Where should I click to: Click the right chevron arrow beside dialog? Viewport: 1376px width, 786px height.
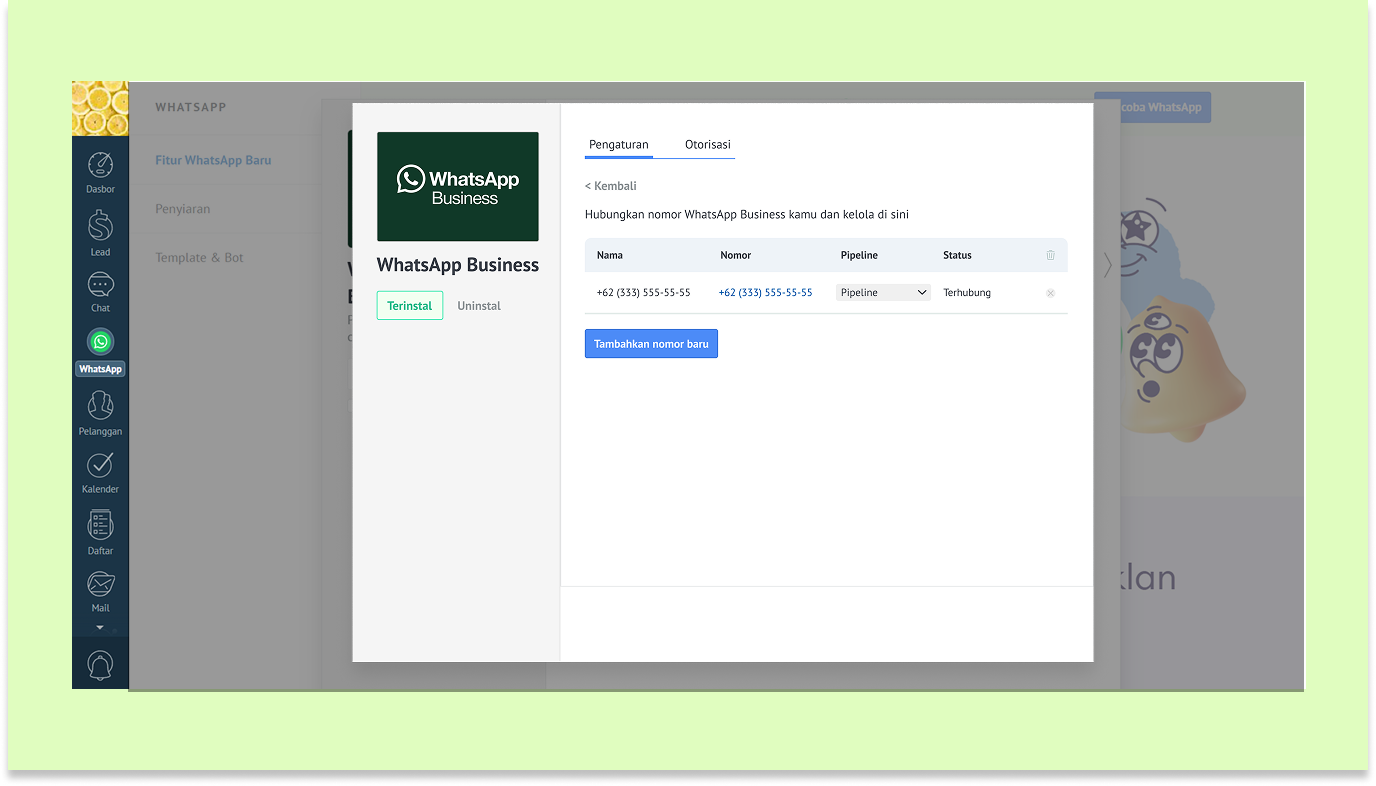[x=1107, y=265]
